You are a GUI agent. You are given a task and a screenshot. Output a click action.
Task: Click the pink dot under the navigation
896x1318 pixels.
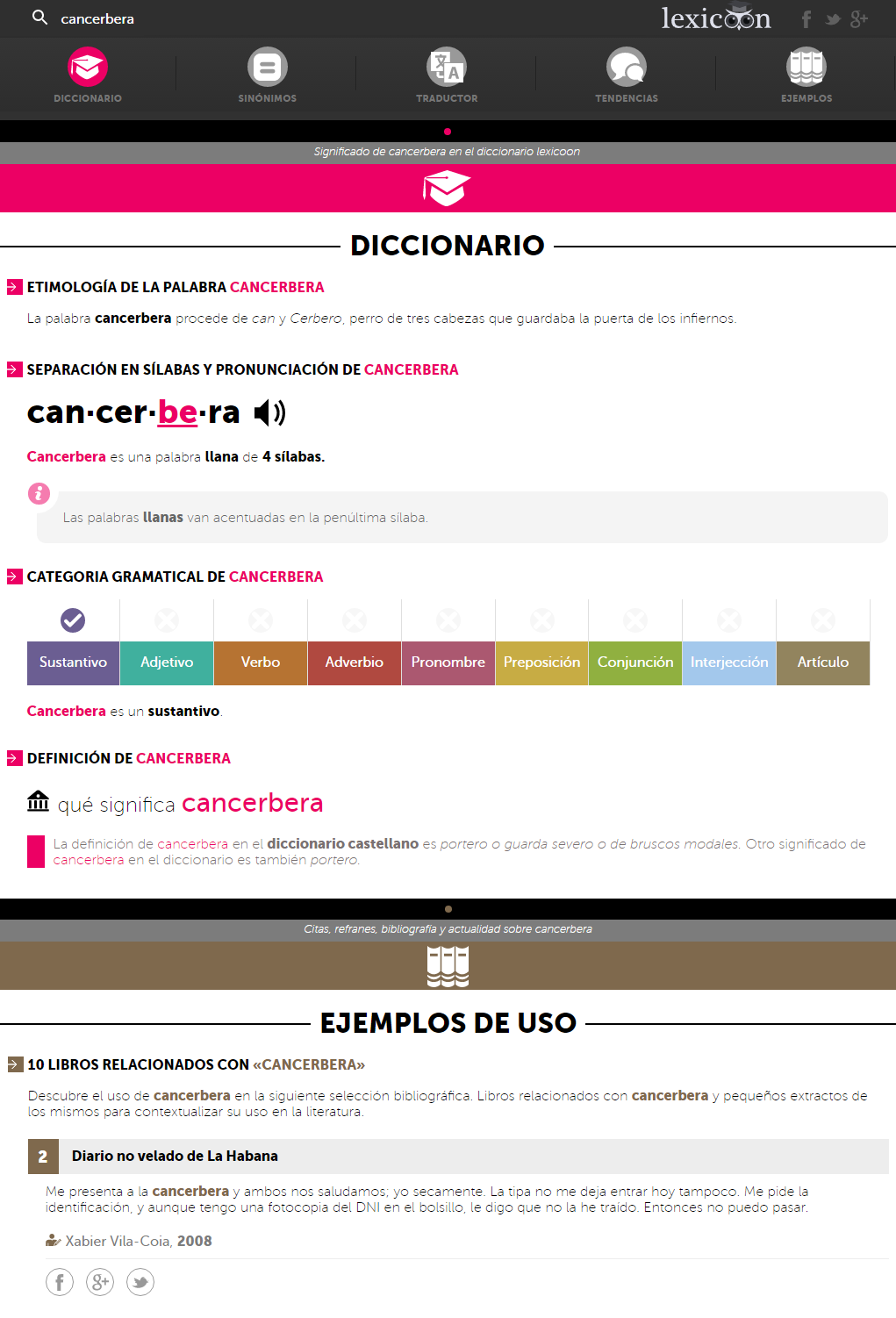coord(448,132)
